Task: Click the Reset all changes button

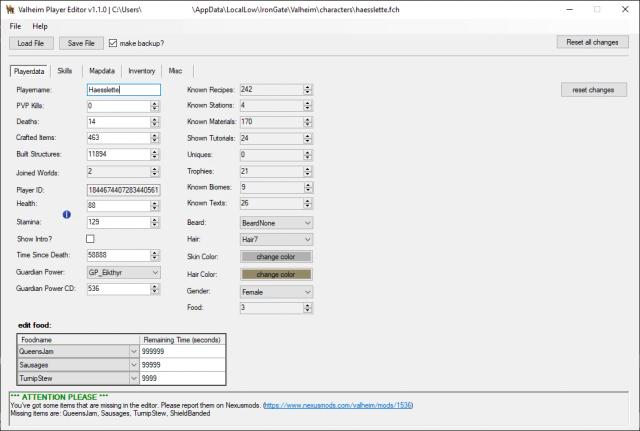Action: tap(592, 42)
